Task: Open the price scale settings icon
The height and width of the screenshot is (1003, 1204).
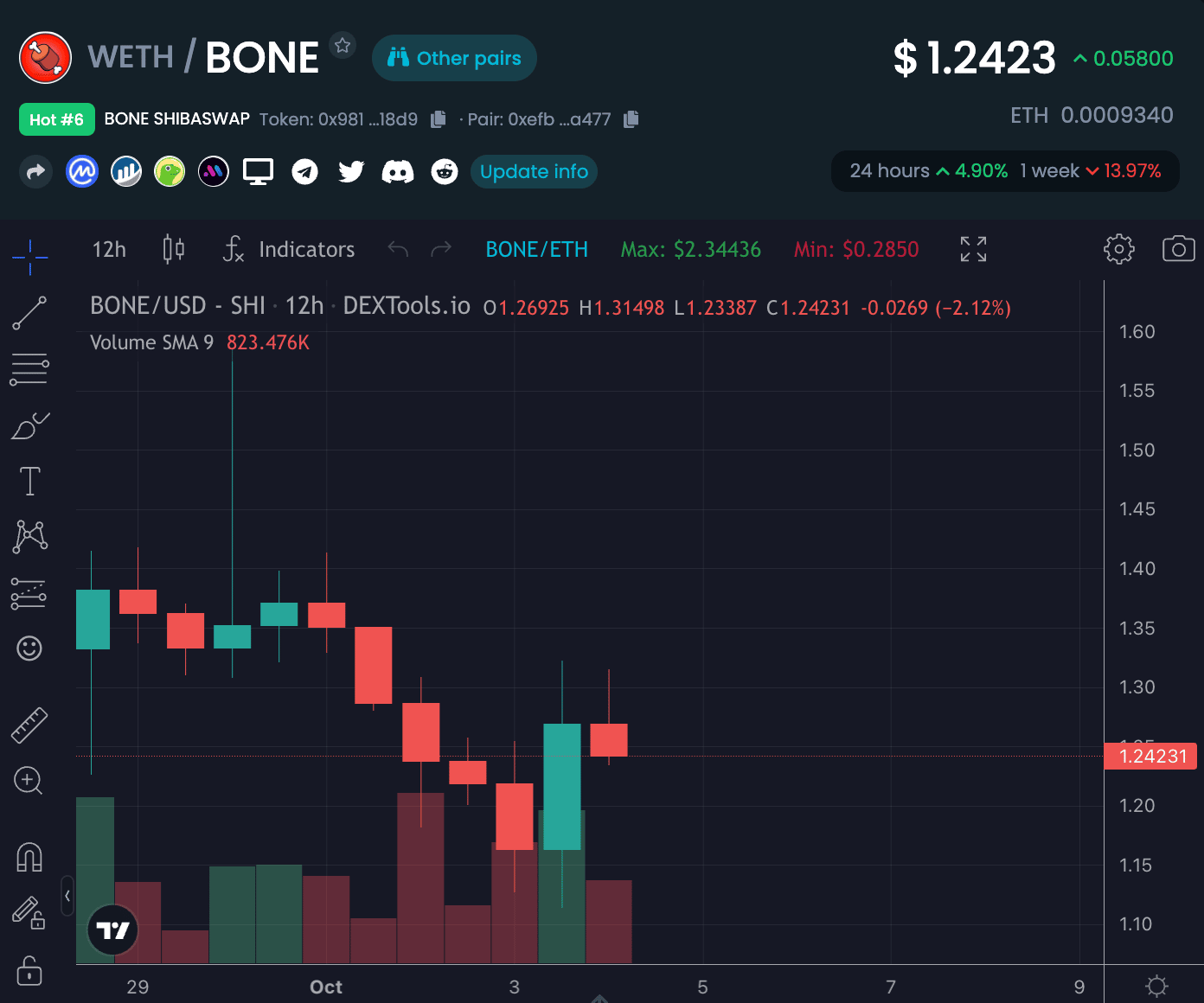Action: point(1156,986)
